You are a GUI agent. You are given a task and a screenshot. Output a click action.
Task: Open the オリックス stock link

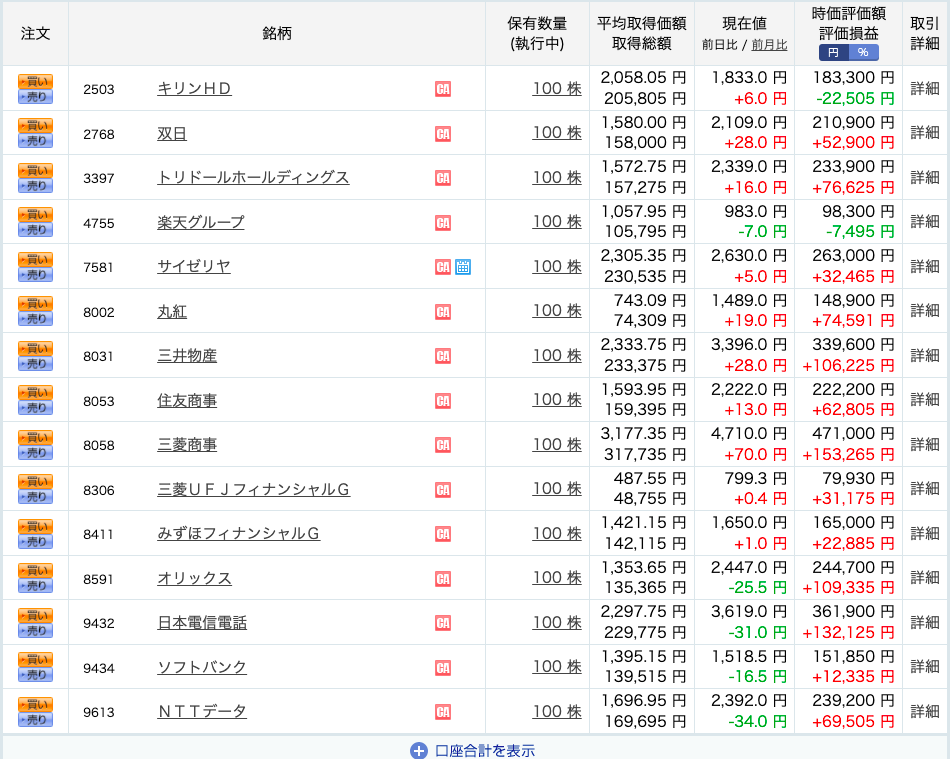click(x=194, y=578)
